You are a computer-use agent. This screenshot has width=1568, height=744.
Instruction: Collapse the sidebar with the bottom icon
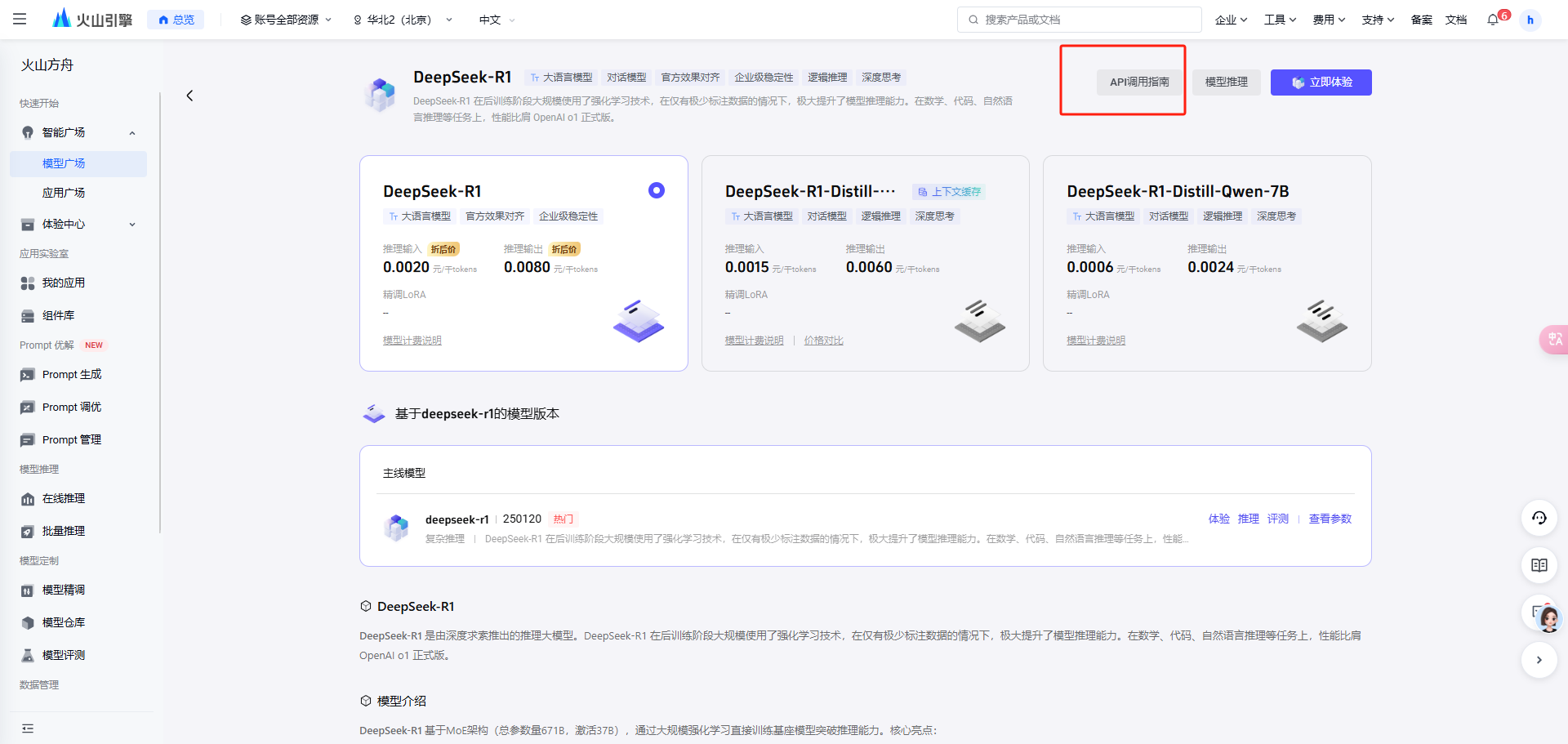coord(28,728)
